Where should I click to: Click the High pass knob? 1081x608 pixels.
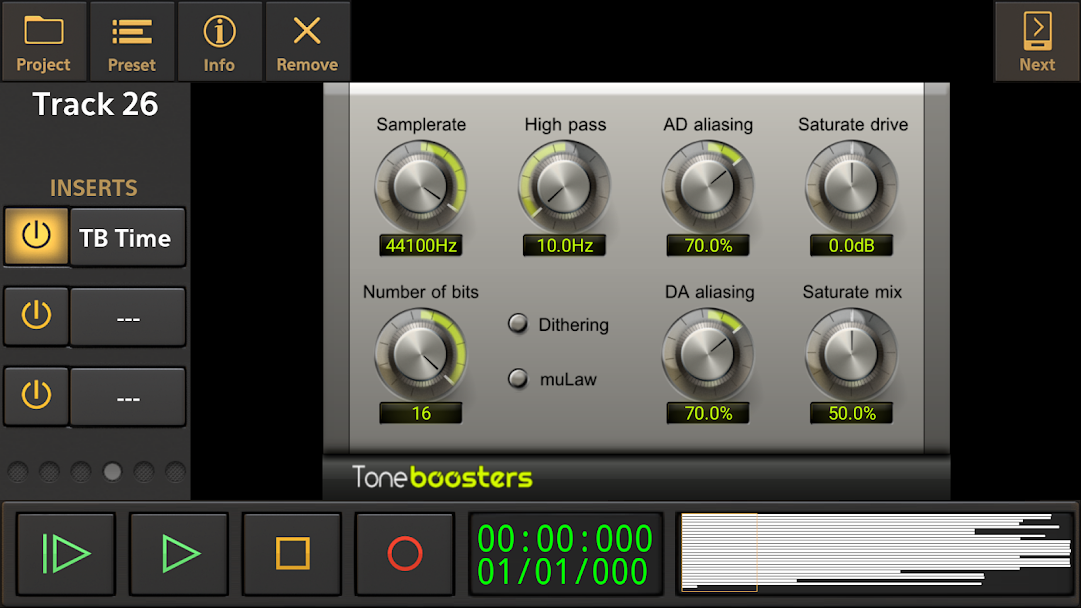coord(564,186)
